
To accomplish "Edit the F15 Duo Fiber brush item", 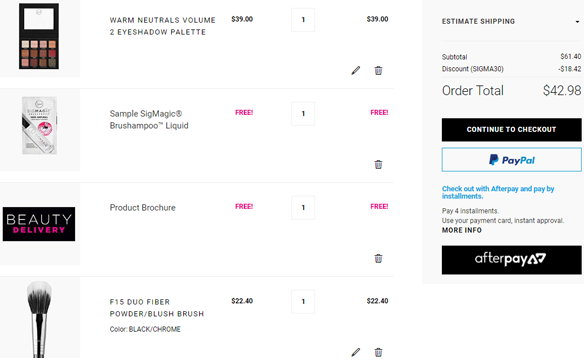I will [356, 352].
